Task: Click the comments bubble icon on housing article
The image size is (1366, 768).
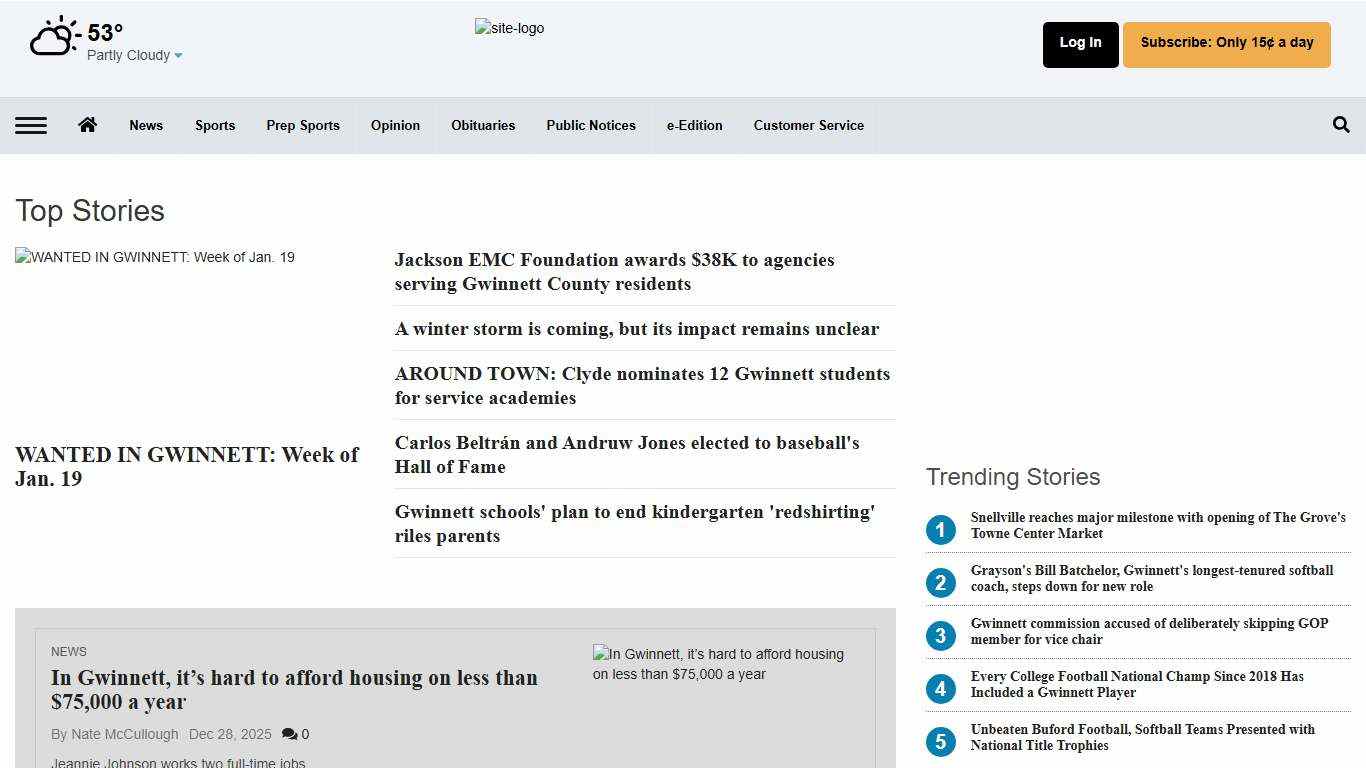Action: pyautogui.click(x=289, y=734)
